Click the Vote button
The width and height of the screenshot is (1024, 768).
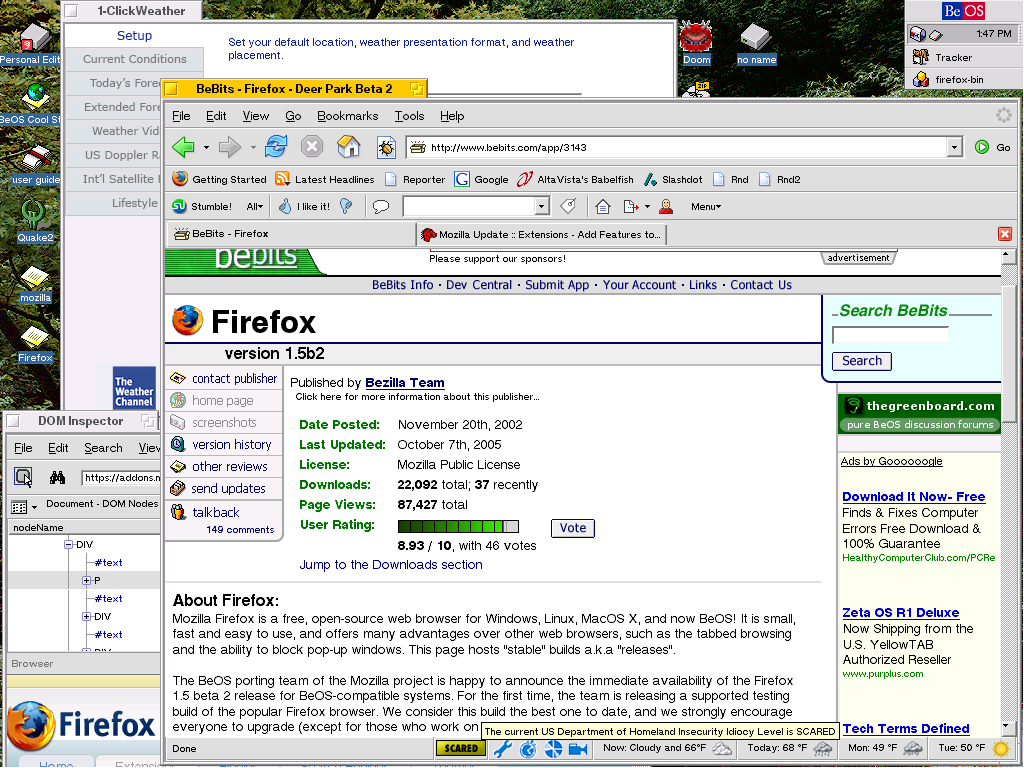[x=573, y=528]
